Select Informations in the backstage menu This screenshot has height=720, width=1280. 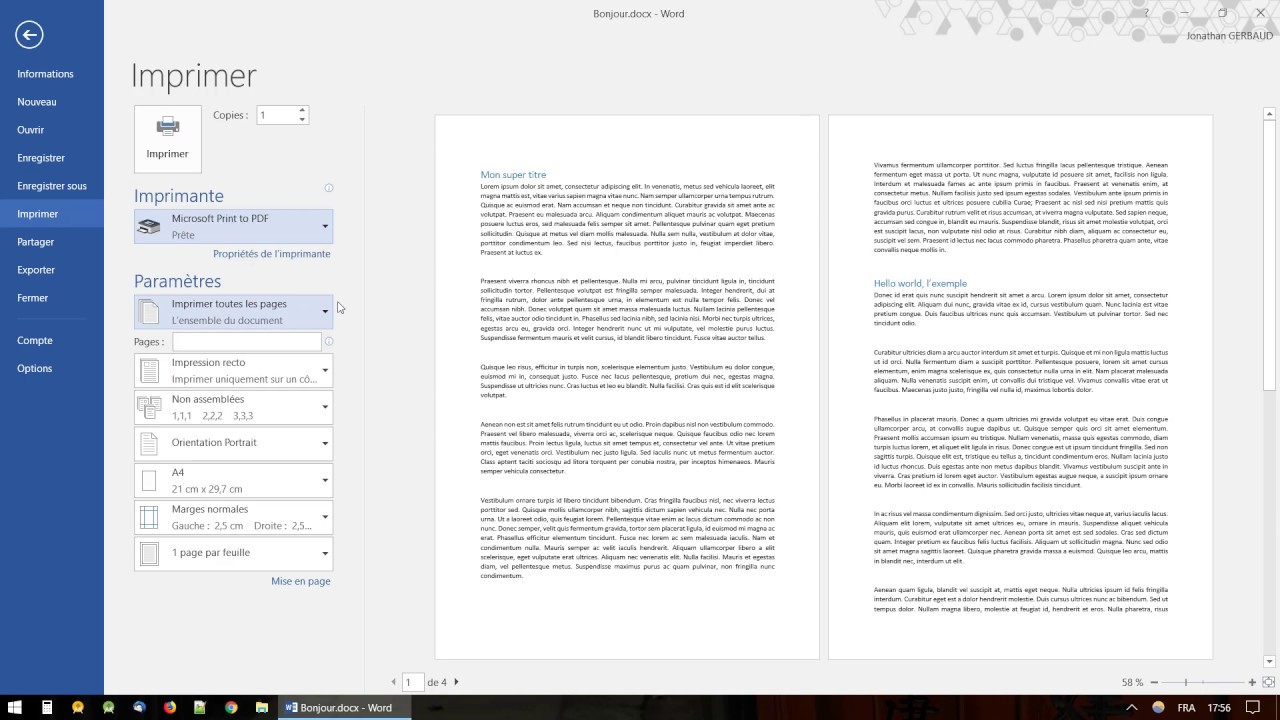pos(52,74)
